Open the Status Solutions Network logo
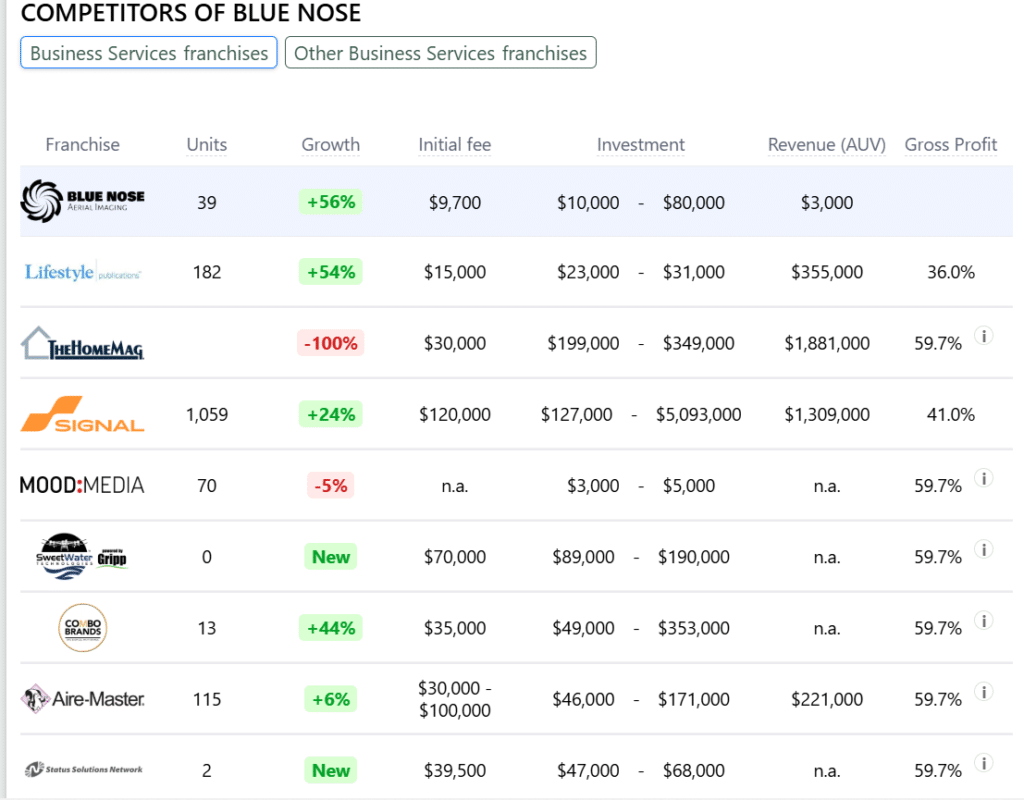The image size is (1024, 800). pos(84,769)
